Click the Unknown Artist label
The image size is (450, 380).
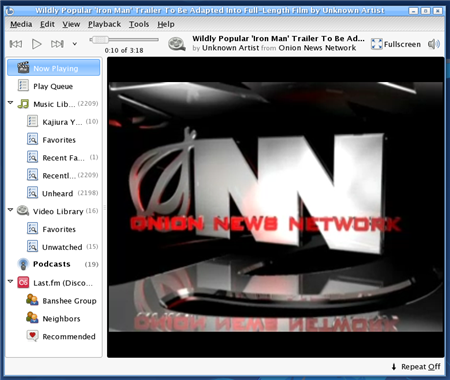[230, 48]
